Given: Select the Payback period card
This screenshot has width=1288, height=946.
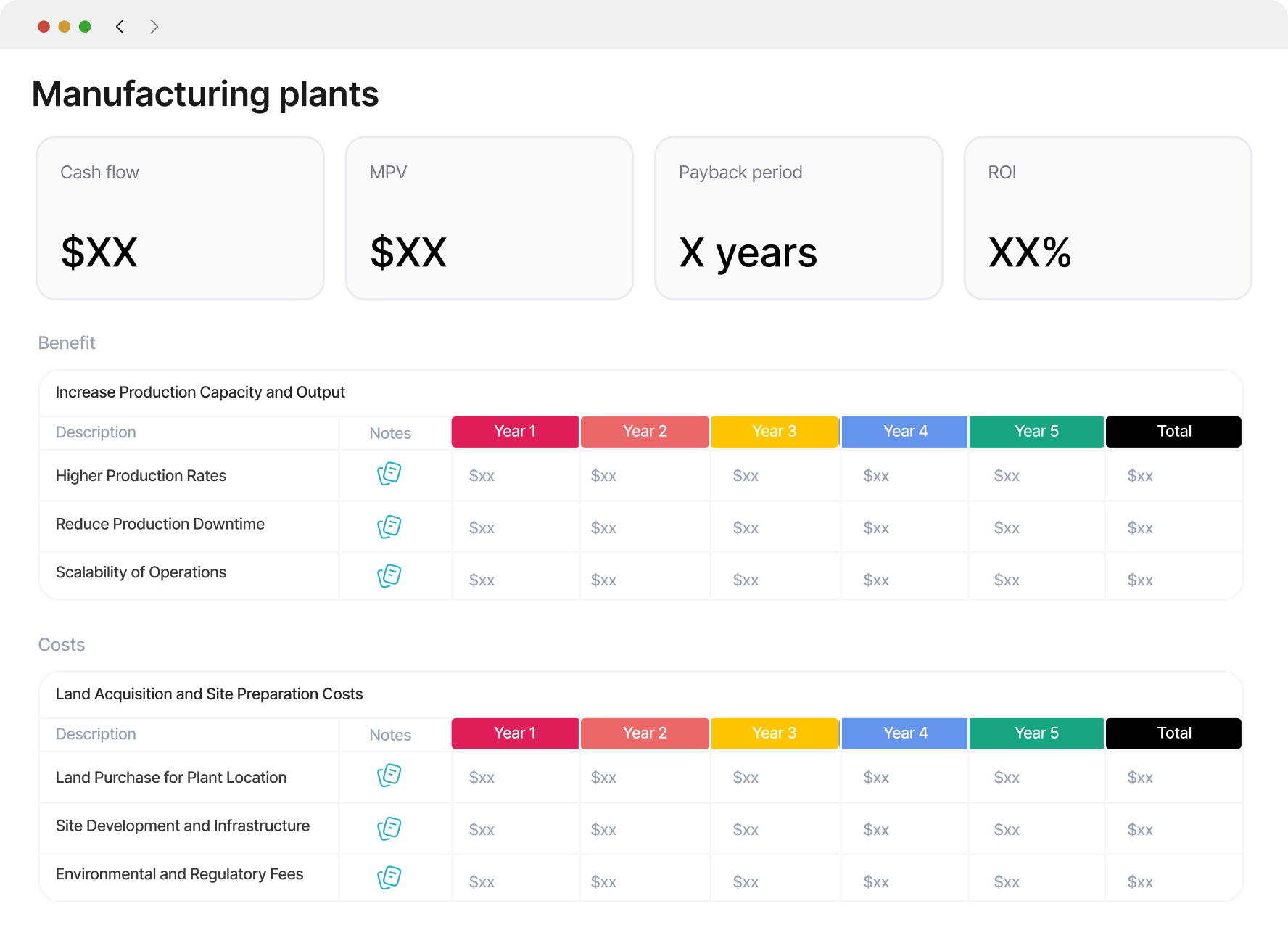Looking at the screenshot, I should [798, 218].
